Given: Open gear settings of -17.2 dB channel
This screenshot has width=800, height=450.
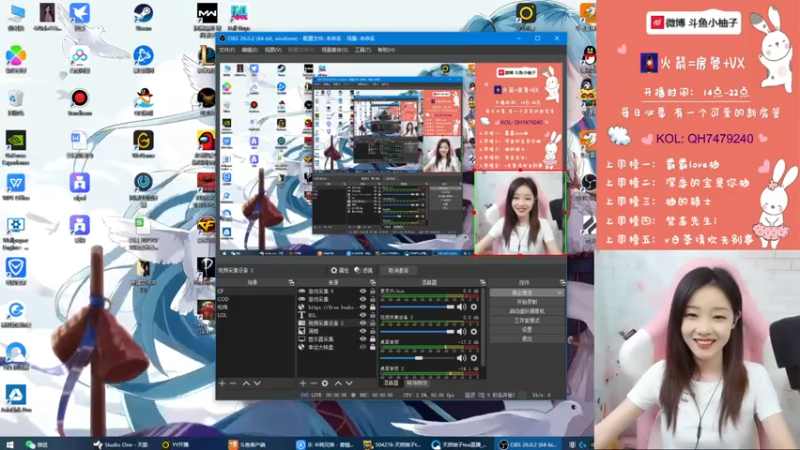Looking at the screenshot, I should pos(474,358).
